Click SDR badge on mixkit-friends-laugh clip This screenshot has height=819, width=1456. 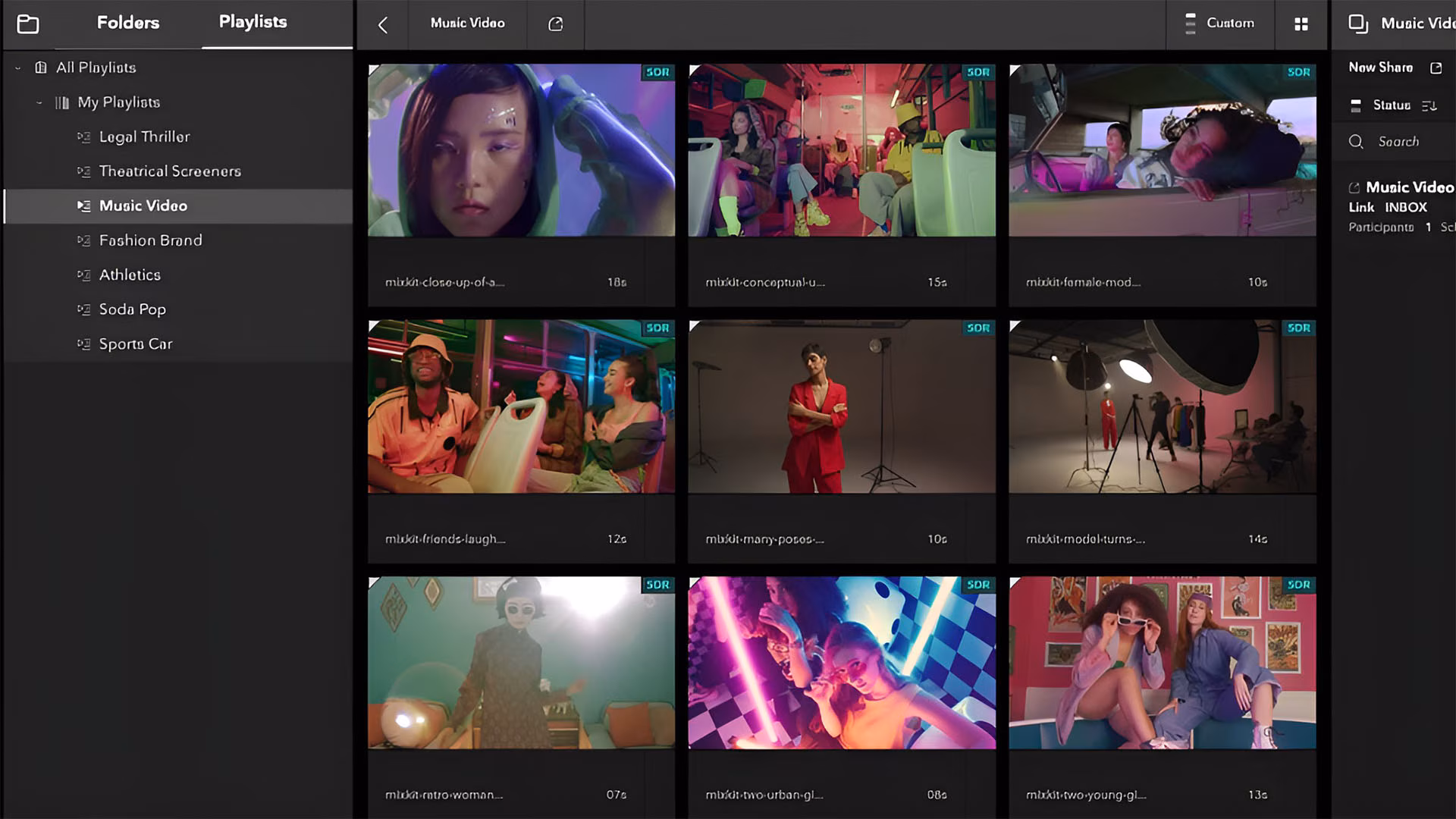tap(657, 328)
